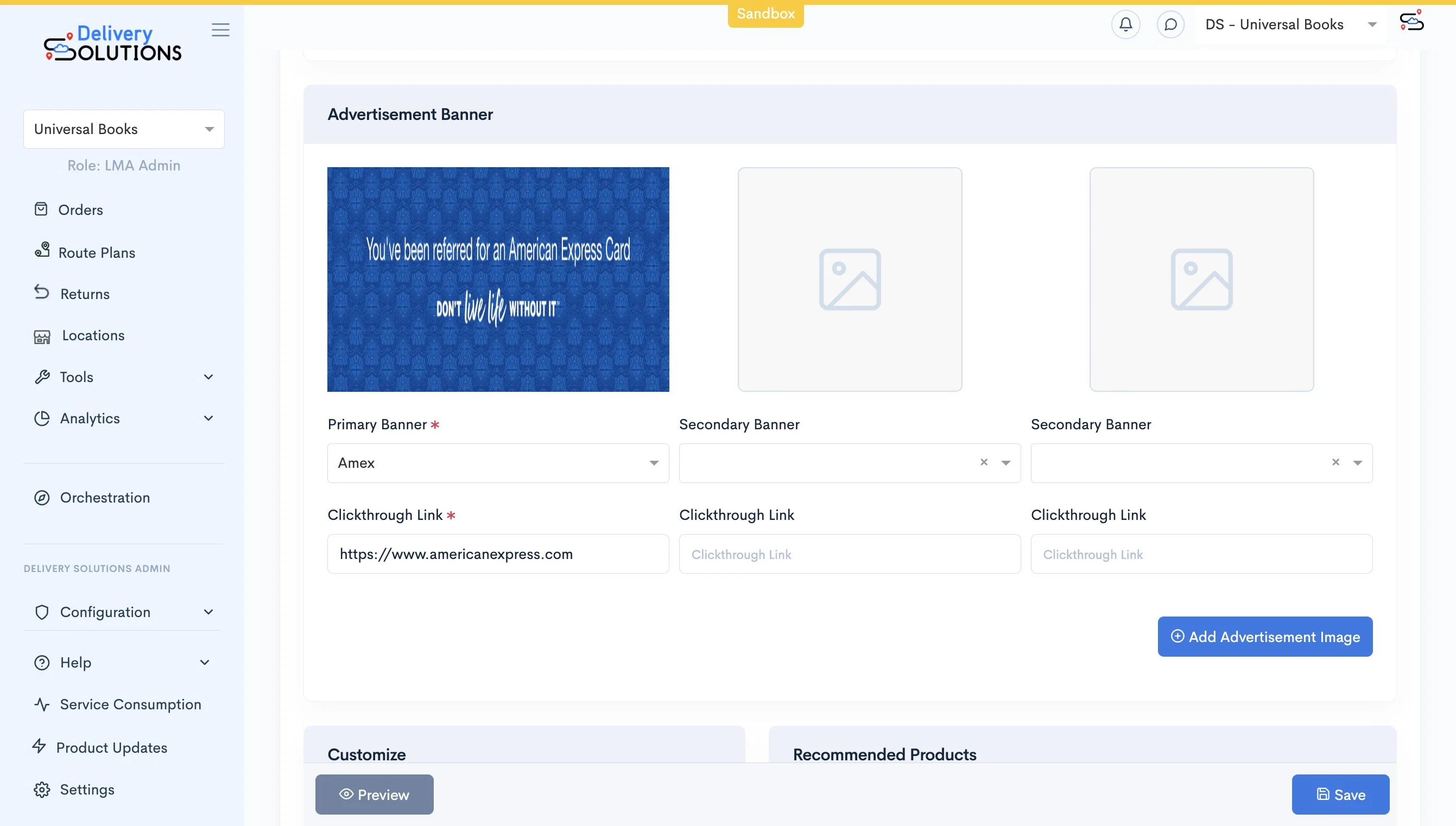This screenshot has width=1456, height=826.
Task: Open notifications bell
Action: coord(1126,24)
